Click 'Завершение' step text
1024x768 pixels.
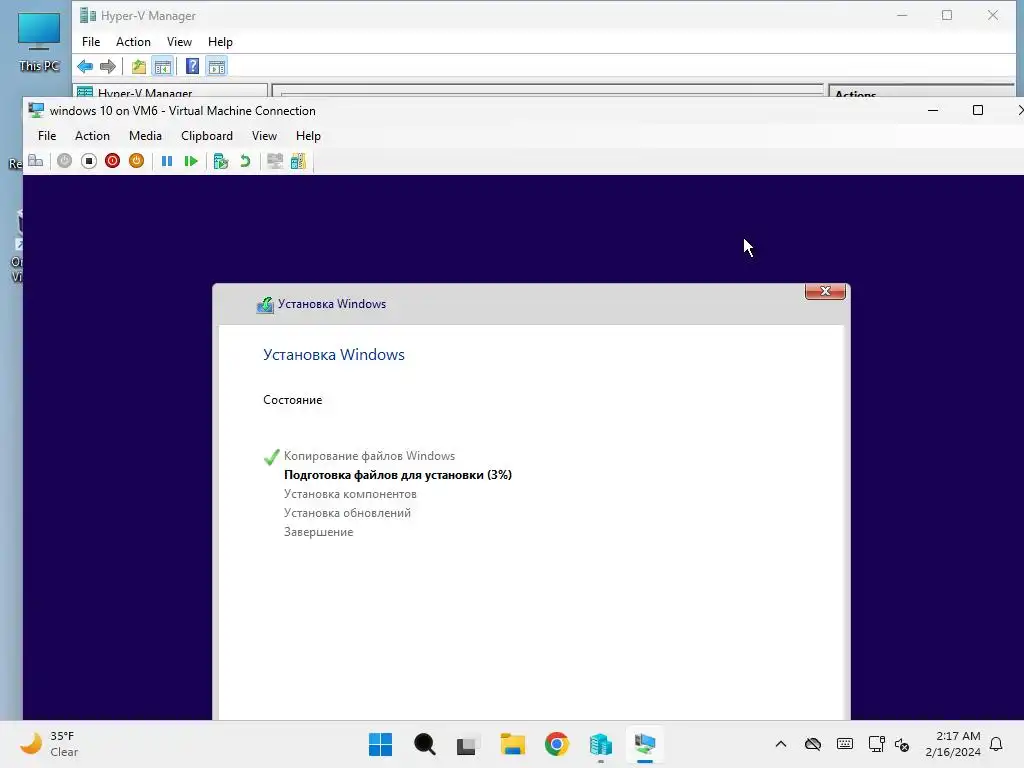pos(319,532)
